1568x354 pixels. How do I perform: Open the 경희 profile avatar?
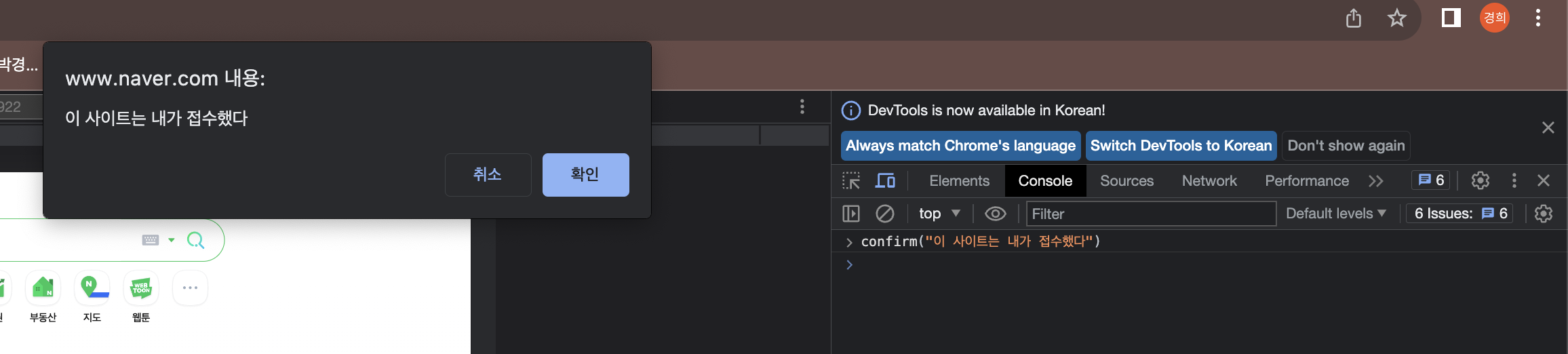pos(1495,18)
